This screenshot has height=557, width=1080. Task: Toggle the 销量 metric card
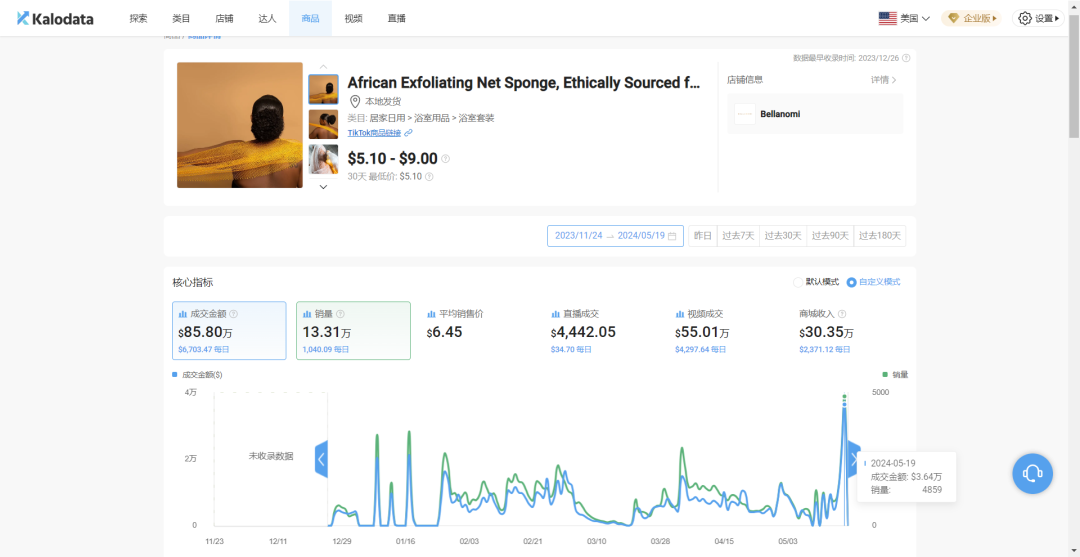tap(353, 330)
